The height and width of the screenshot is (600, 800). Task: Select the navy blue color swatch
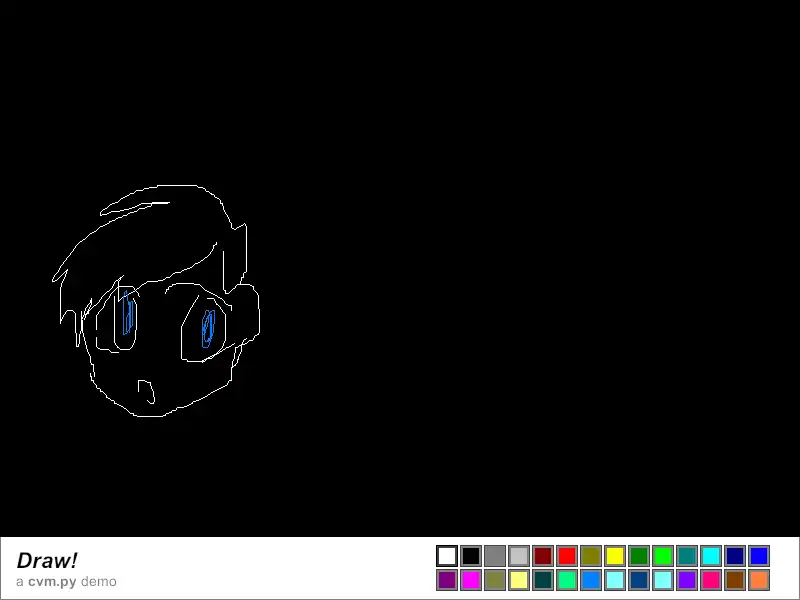(735, 556)
